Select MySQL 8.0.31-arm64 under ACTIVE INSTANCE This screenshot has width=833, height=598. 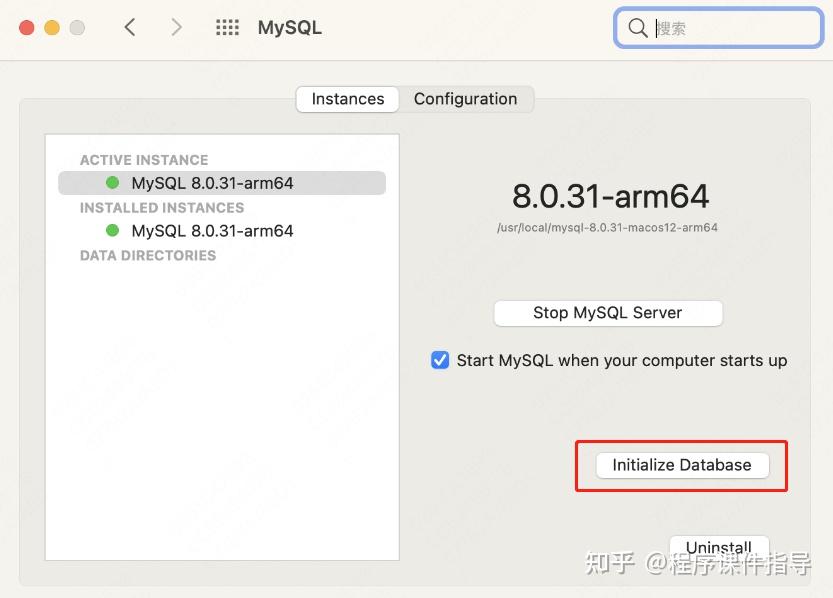pos(213,183)
